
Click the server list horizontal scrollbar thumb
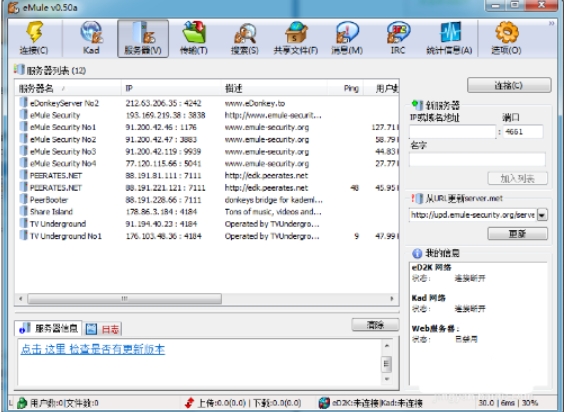coord(125,298)
